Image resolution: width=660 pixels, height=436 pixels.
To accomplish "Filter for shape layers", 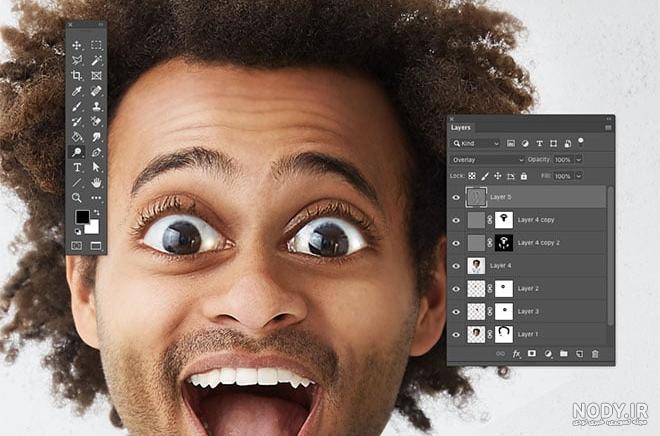I will pos(554,144).
